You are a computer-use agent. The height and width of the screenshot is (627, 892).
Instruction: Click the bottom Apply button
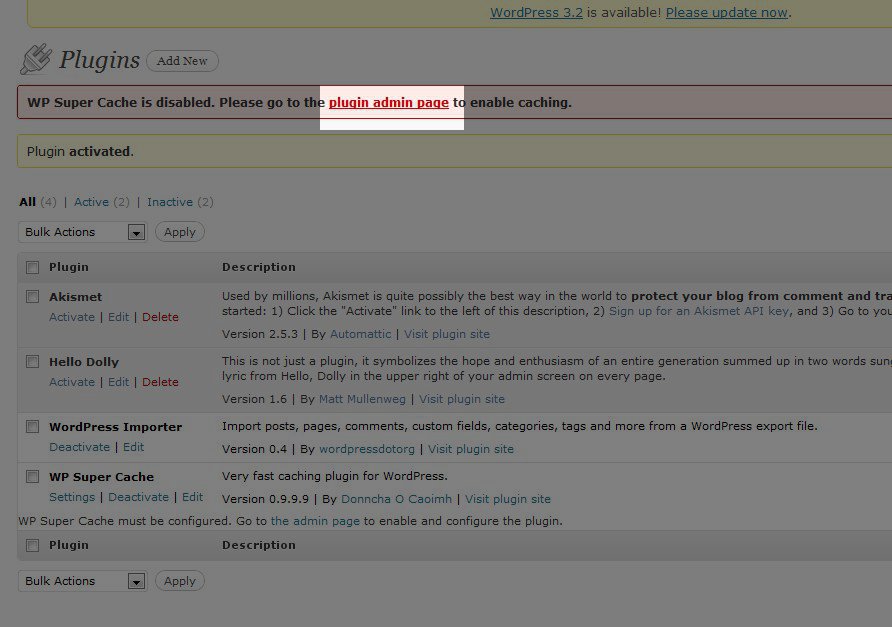click(x=180, y=581)
